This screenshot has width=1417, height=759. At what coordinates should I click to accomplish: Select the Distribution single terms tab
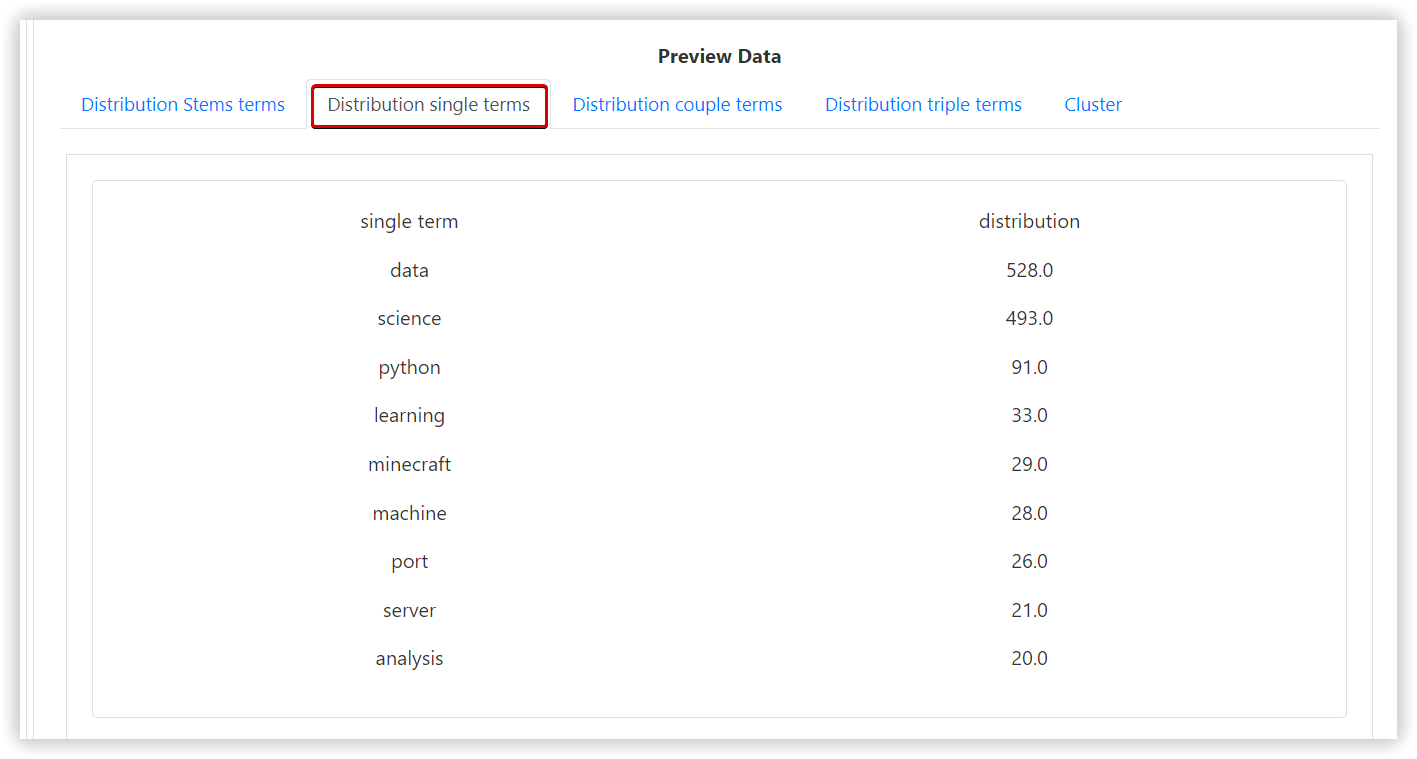[429, 105]
